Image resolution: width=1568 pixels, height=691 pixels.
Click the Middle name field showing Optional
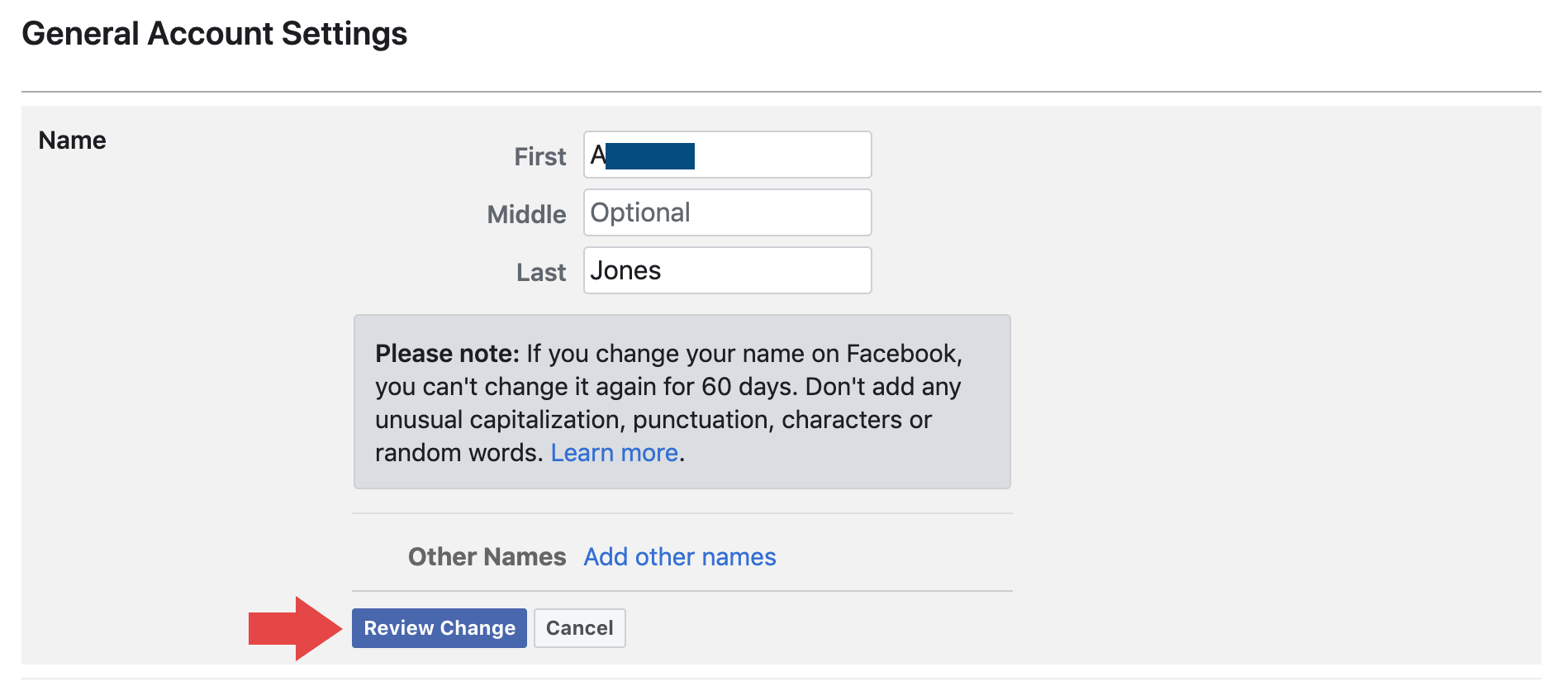pyautogui.click(x=726, y=212)
